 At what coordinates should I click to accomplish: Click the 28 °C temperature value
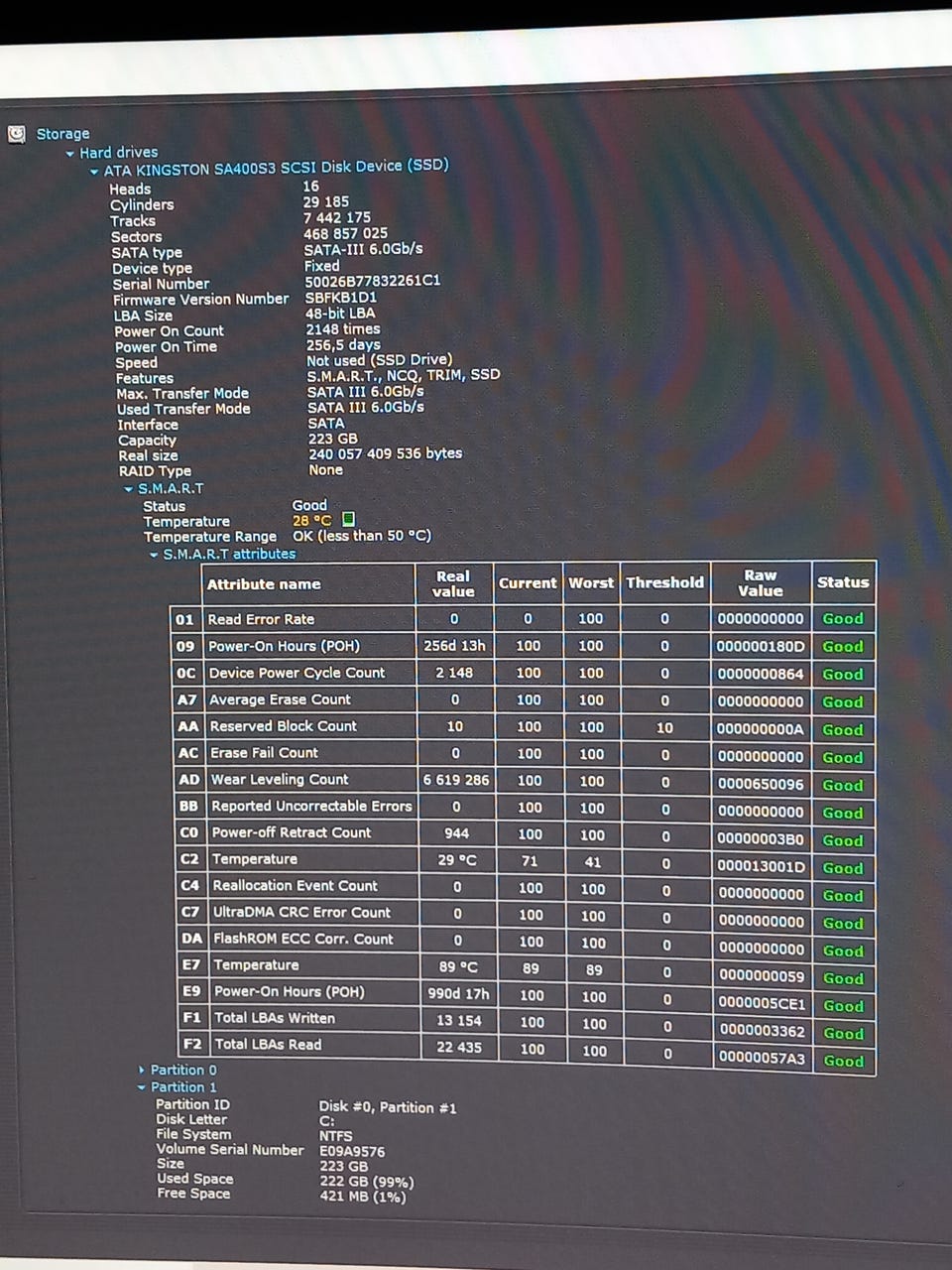311,520
